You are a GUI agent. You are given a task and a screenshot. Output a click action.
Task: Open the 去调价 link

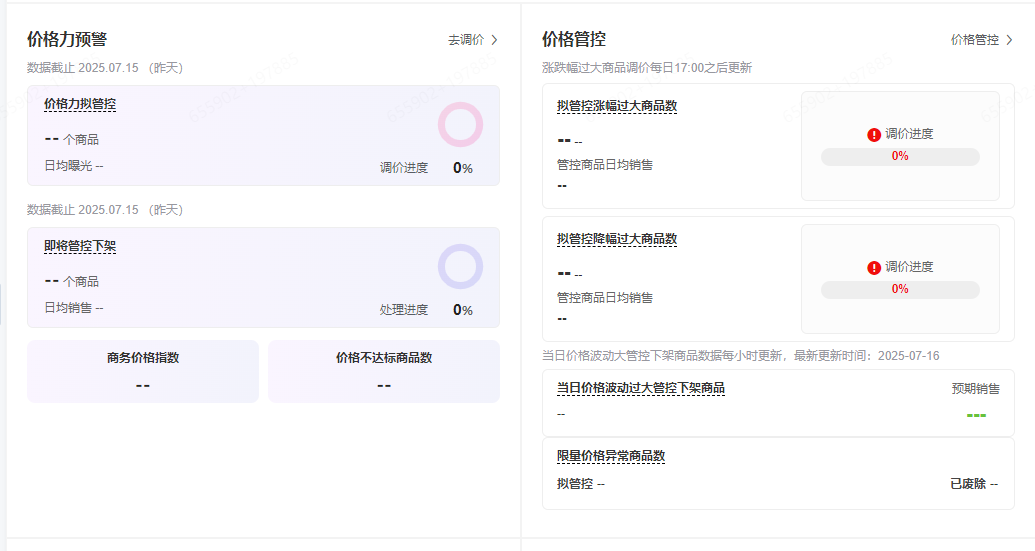coord(466,40)
